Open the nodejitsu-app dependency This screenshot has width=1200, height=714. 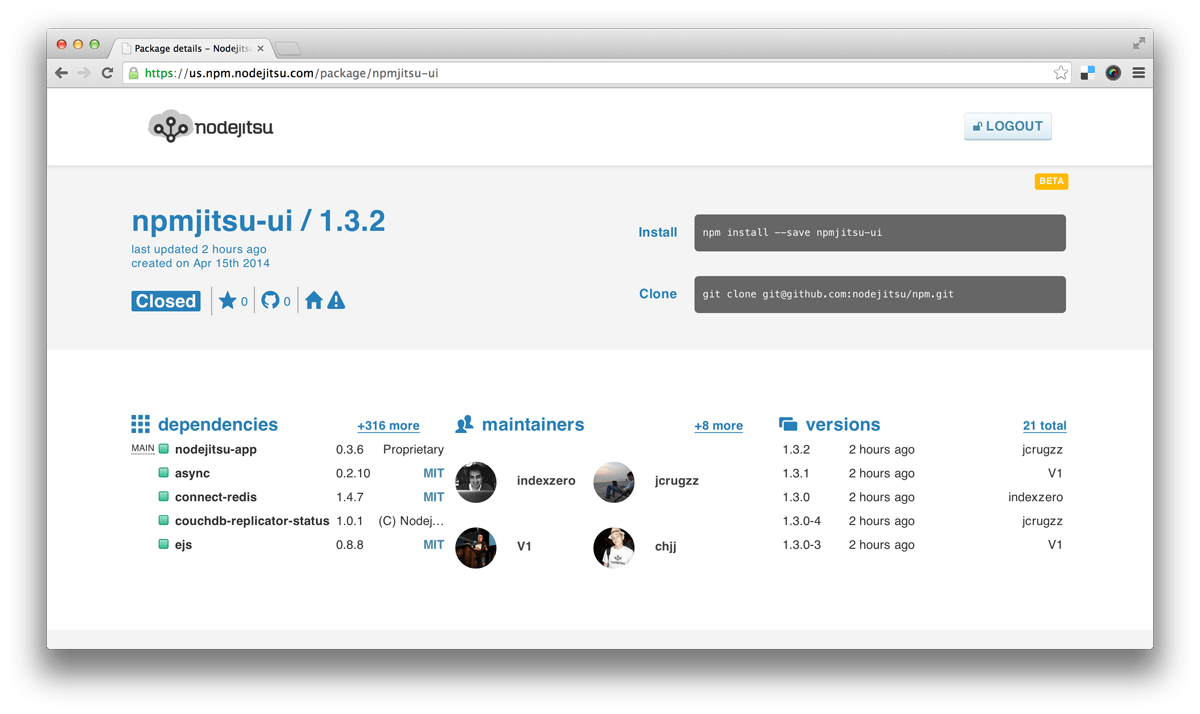216,450
